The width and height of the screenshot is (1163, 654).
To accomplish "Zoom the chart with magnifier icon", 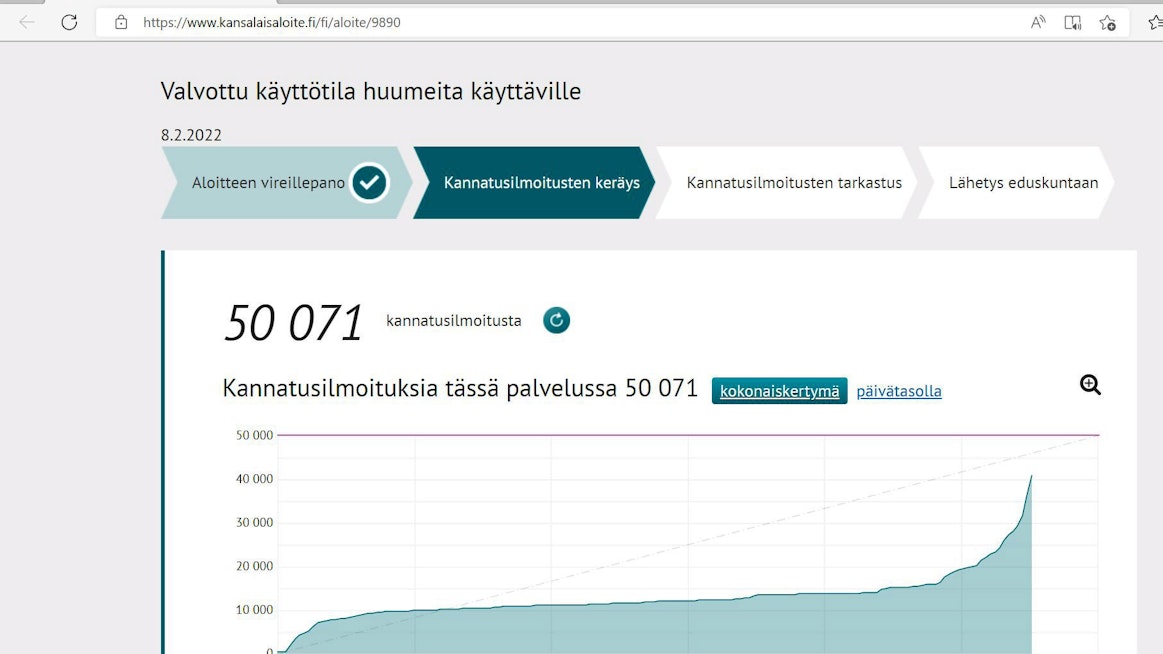I will [x=1090, y=385].
